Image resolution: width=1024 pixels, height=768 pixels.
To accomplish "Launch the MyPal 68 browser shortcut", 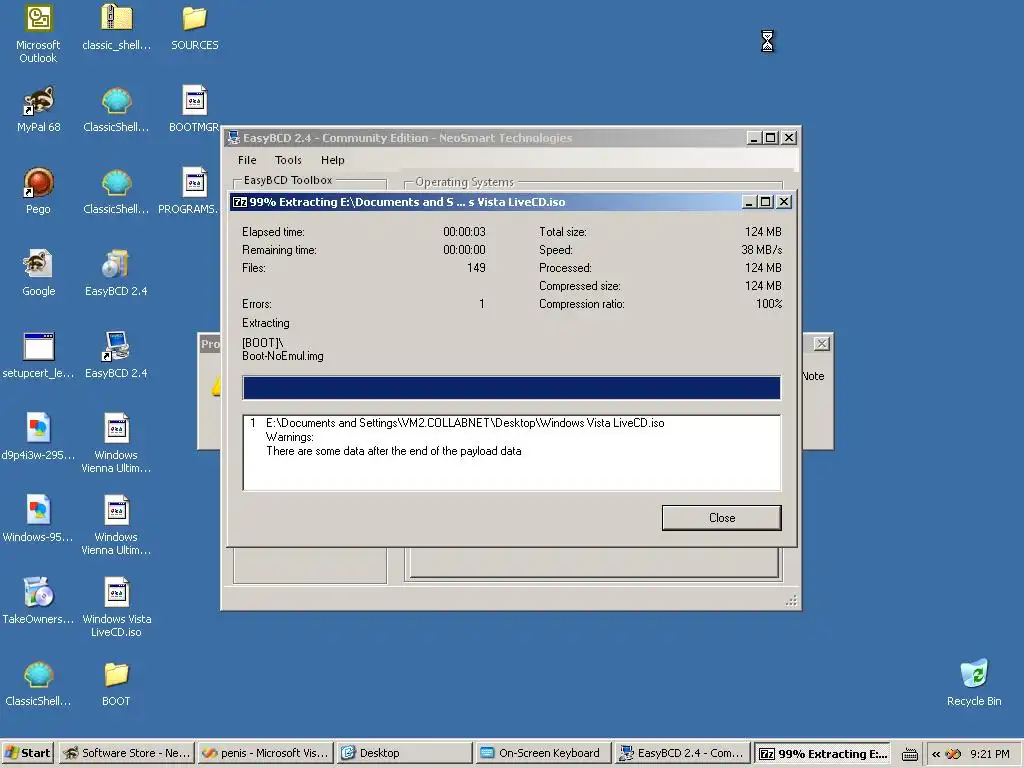I will [39, 110].
